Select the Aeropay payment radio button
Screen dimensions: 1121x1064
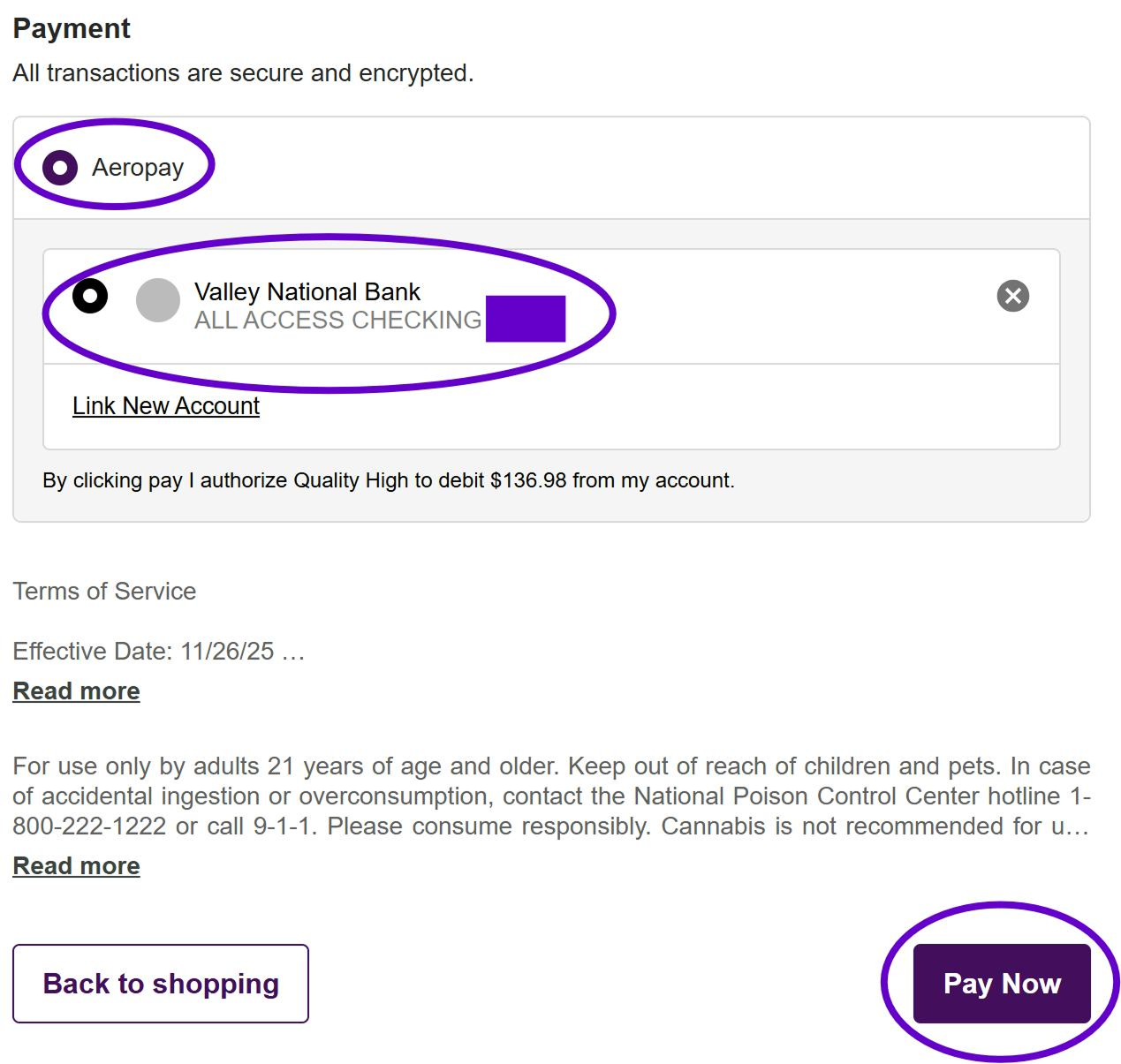(x=60, y=167)
